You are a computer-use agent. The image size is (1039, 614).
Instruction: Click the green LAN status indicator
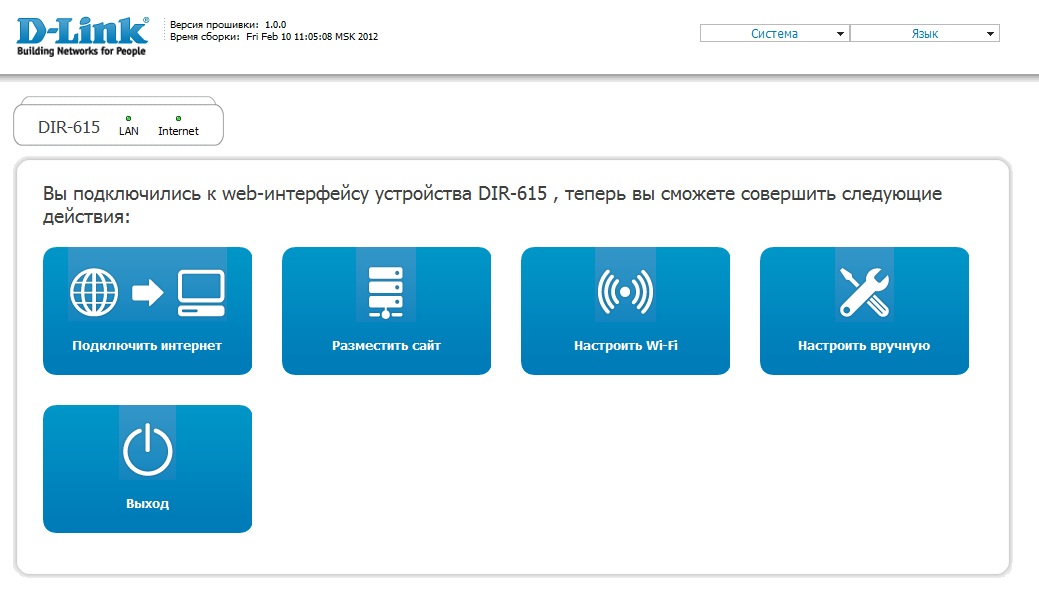pos(129,119)
